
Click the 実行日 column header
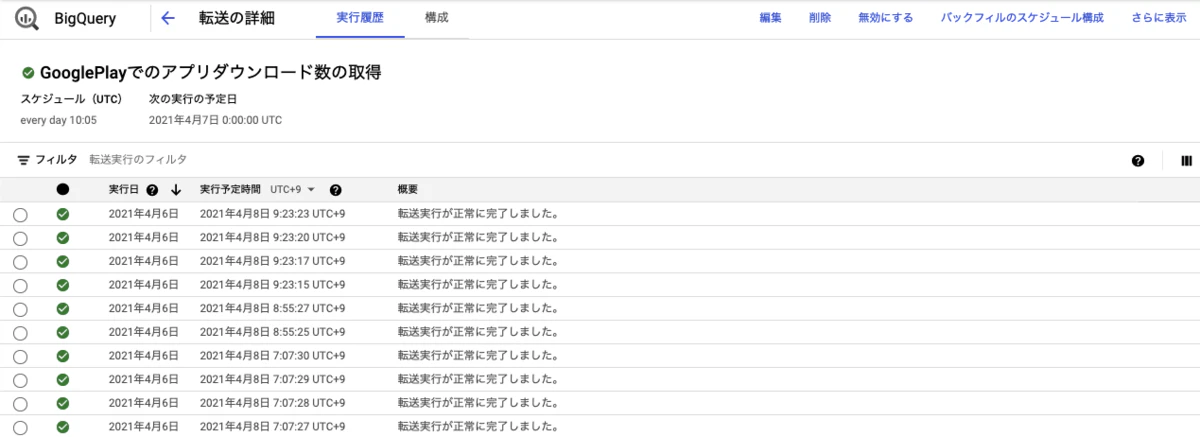(125, 190)
